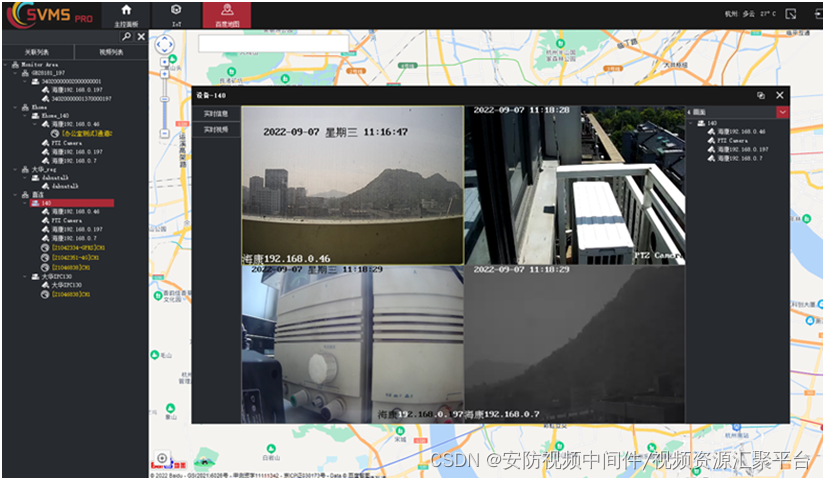The height and width of the screenshot is (480, 825).
Task: Click the SVMS PRO logo
Action: click(50, 15)
